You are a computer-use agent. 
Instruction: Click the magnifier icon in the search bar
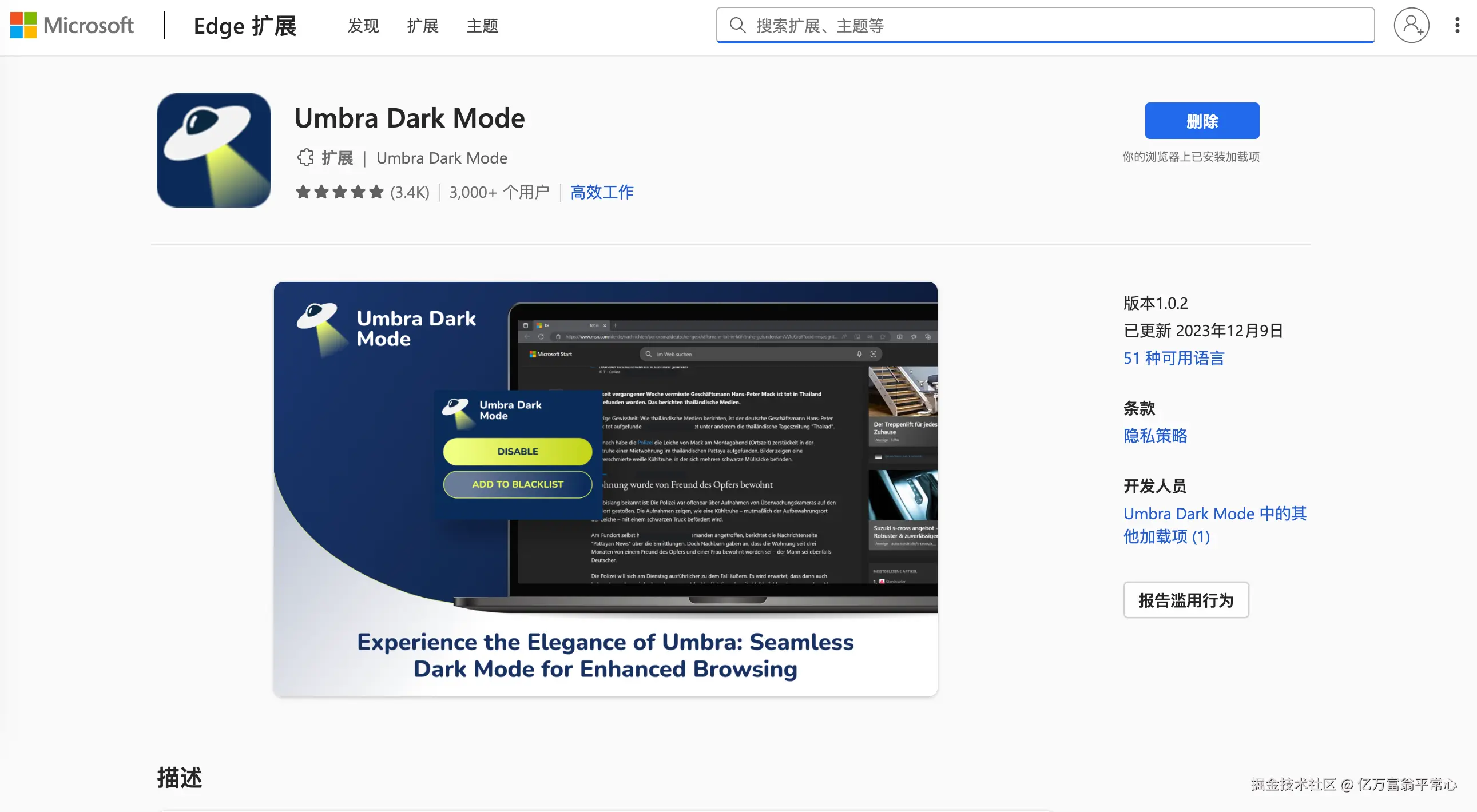[738, 25]
